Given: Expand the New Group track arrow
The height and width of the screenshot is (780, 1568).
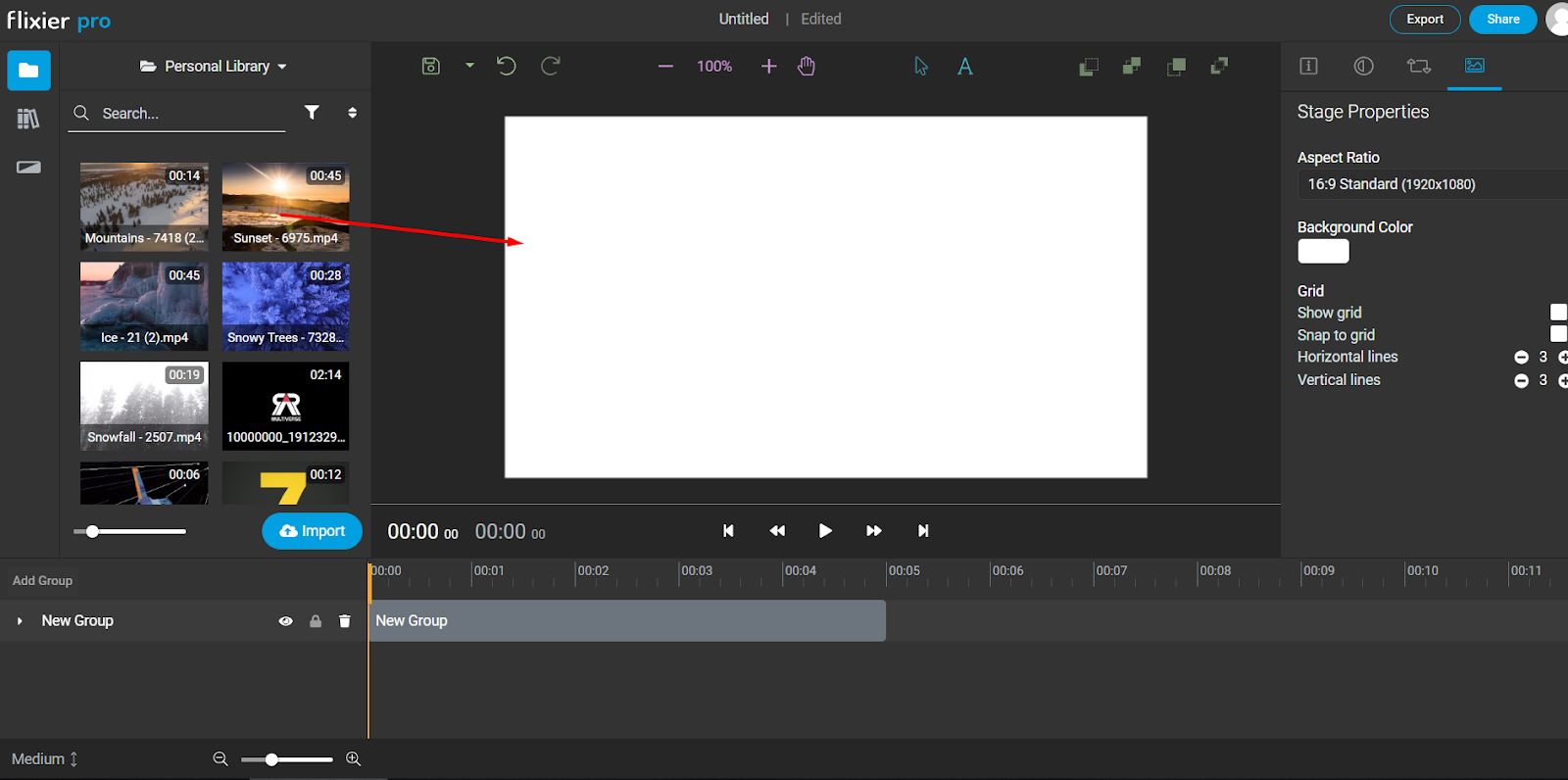Looking at the screenshot, I should (20, 621).
